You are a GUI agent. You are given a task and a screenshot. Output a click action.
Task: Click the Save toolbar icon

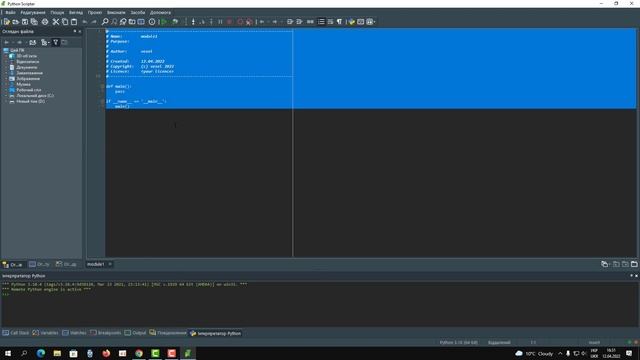click(x=25, y=22)
